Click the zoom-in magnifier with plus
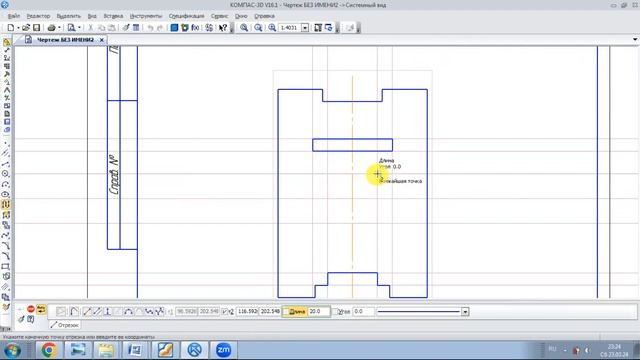 pyautogui.click(x=272, y=28)
